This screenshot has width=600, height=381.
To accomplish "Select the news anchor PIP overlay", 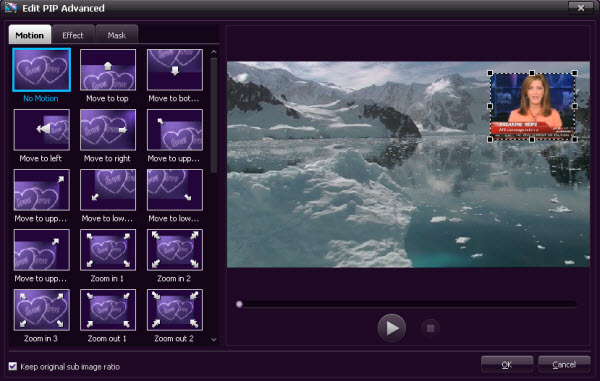I will [x=533, y=106].
